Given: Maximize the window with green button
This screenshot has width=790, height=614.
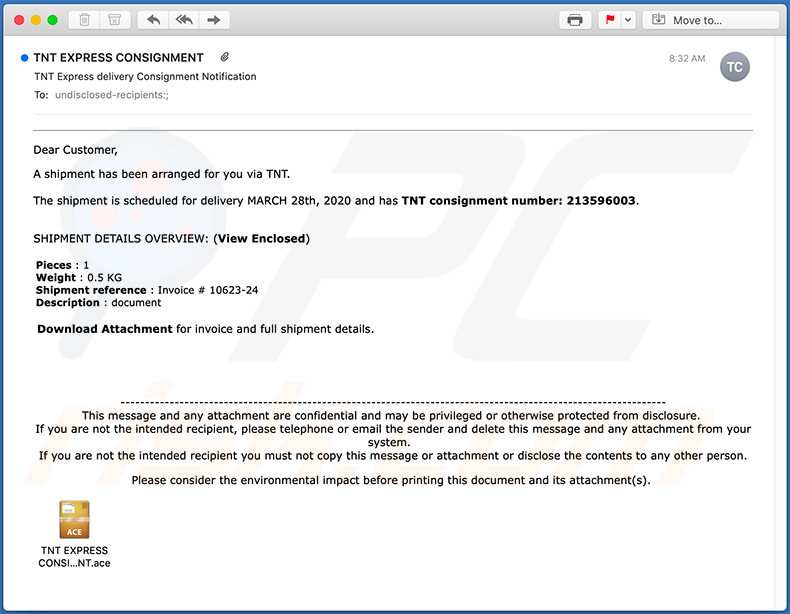Looking at the screenshot, I should click(52, 20).
